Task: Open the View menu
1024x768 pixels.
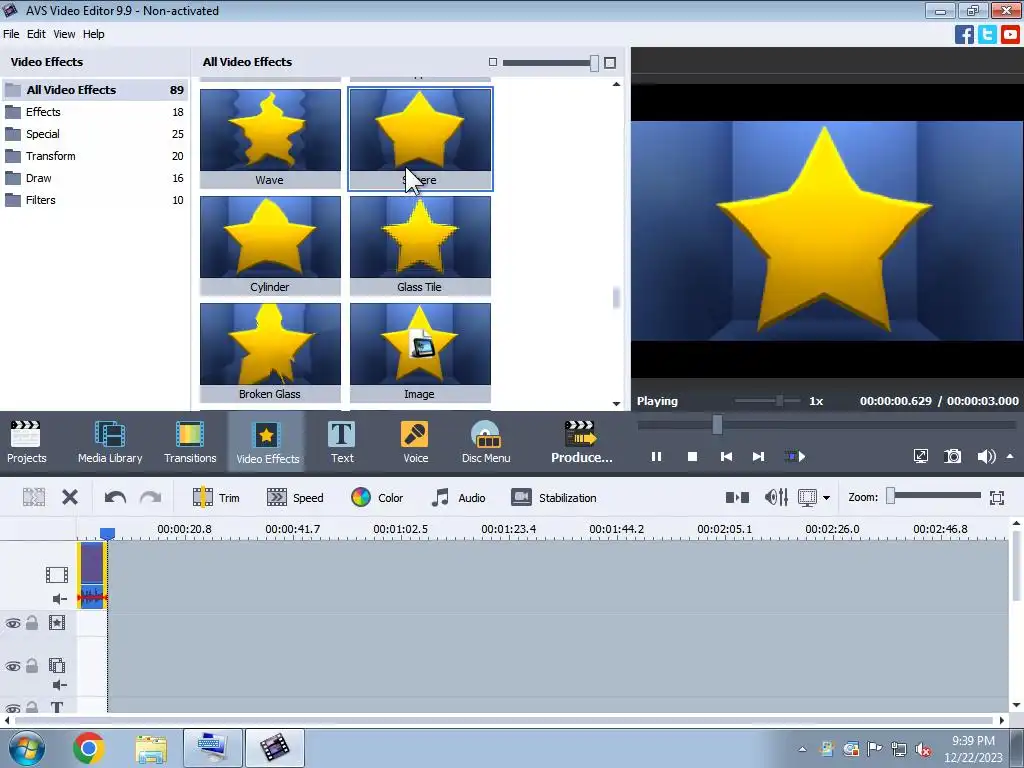Action: click(64, 34)
